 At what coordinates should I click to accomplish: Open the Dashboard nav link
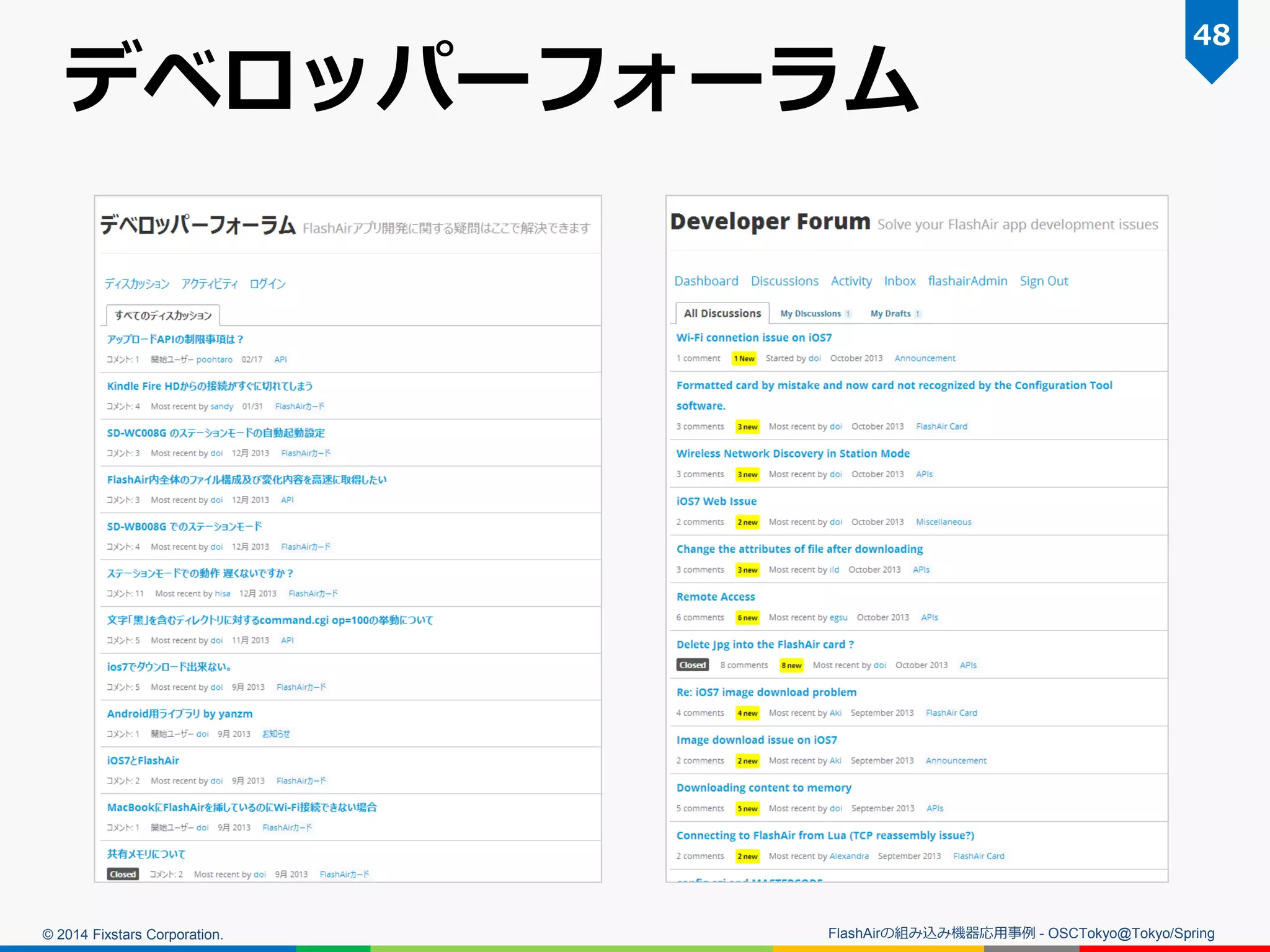[706, 281]
